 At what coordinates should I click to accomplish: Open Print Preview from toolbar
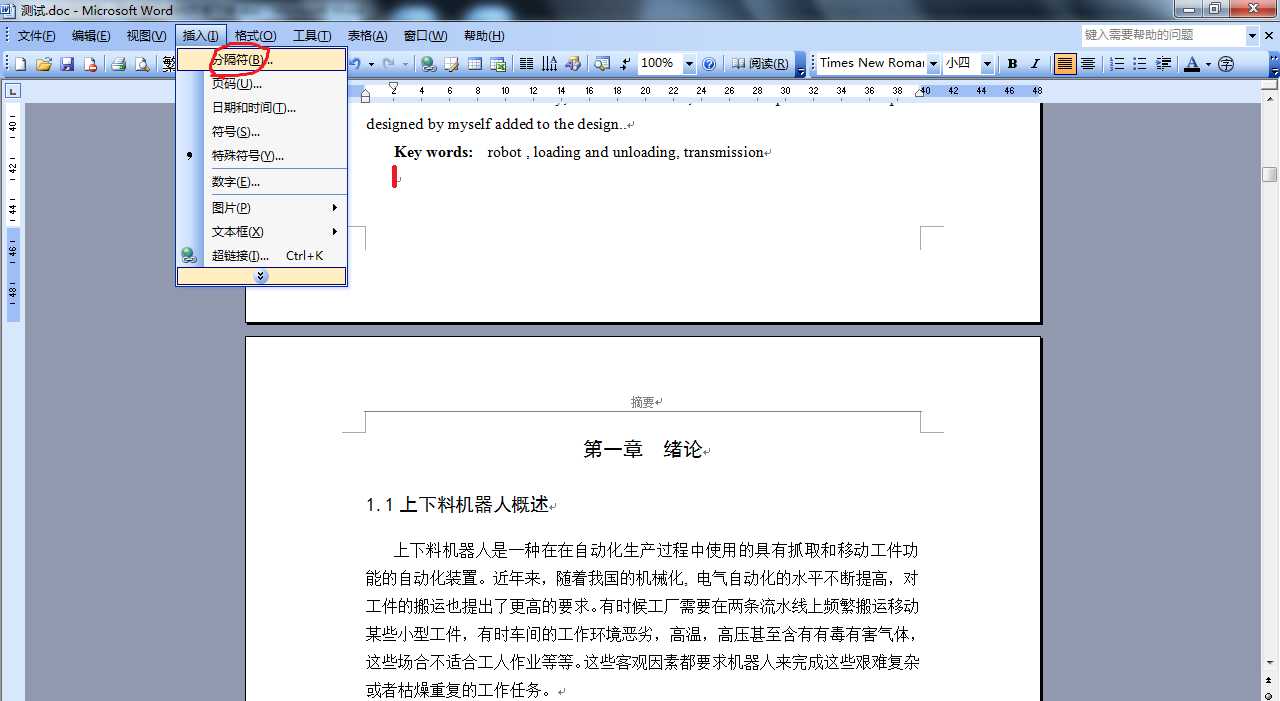[x=142, y=64]
